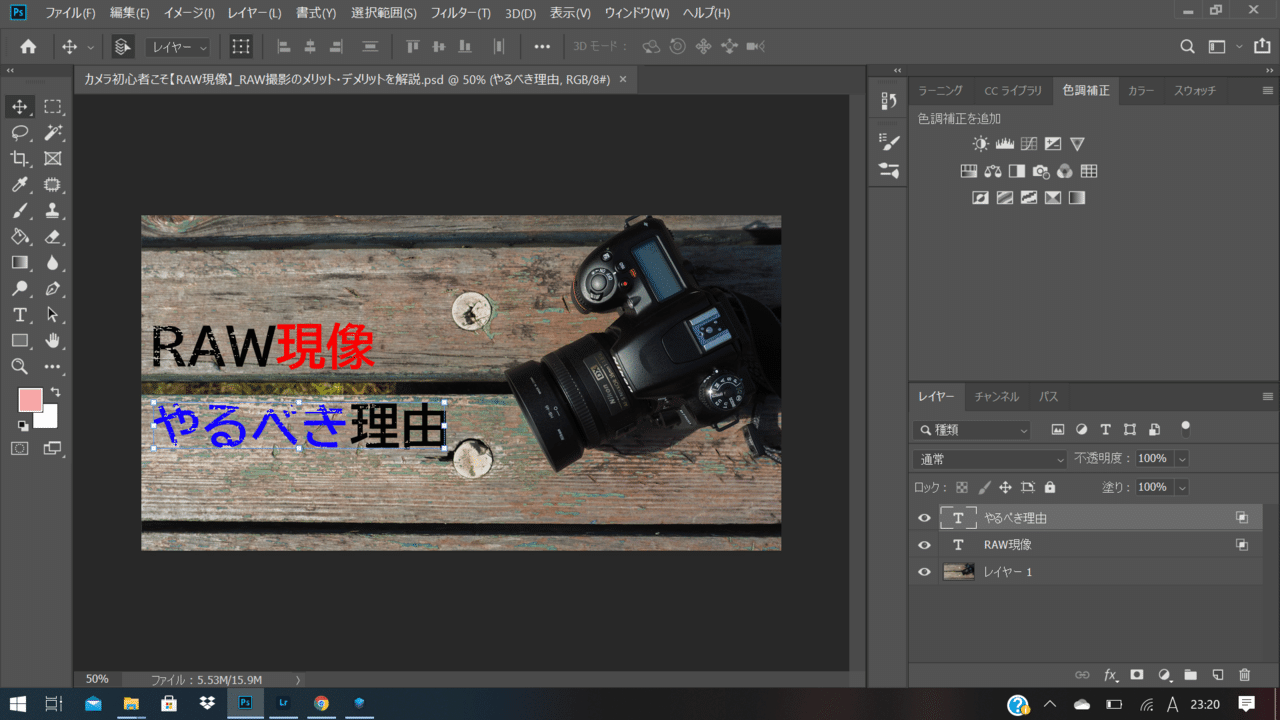Screen dimensions: 1280x720
Task: Select the Hand tool
Action: pyautogui.click(x=53, y=341)
